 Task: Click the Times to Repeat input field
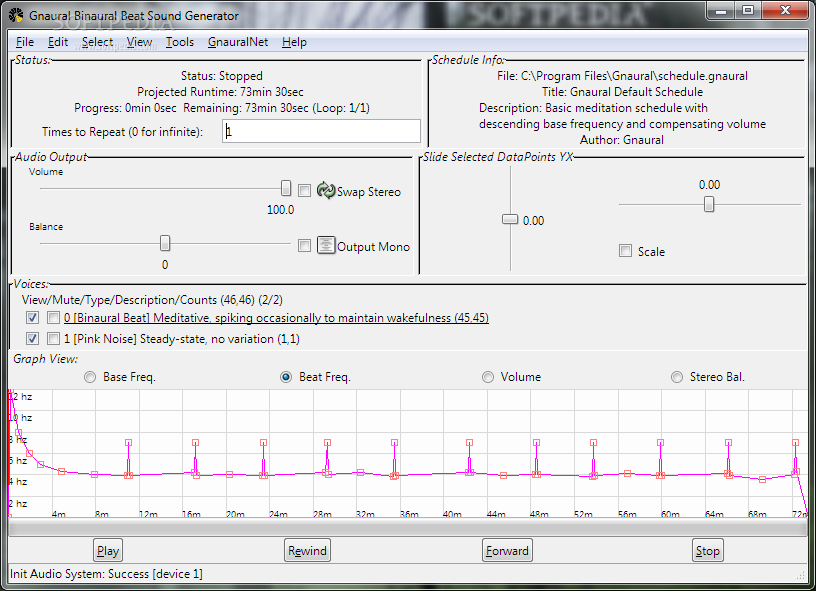321,131
